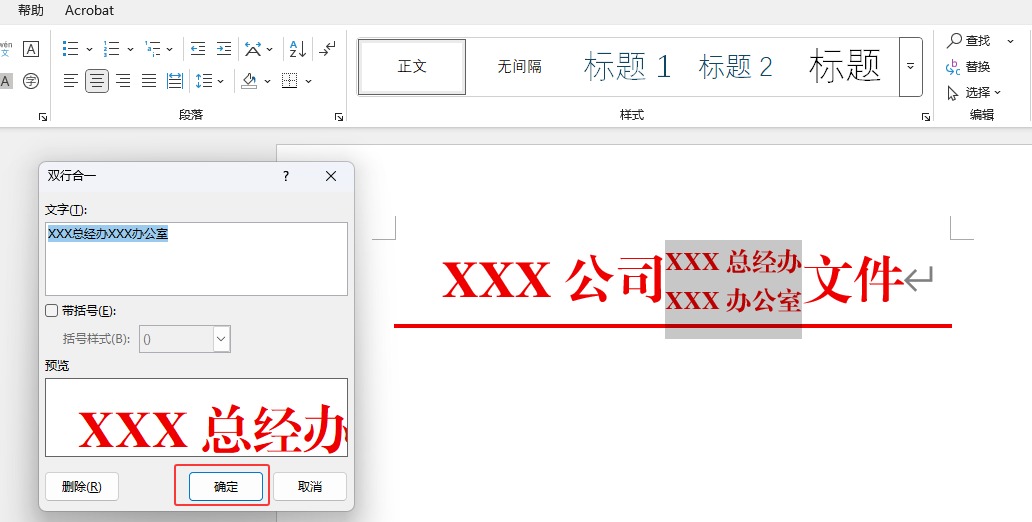Decrease the paragraph indent
The height and width of the screenshot is (522, 1032).
coord(197,49)
